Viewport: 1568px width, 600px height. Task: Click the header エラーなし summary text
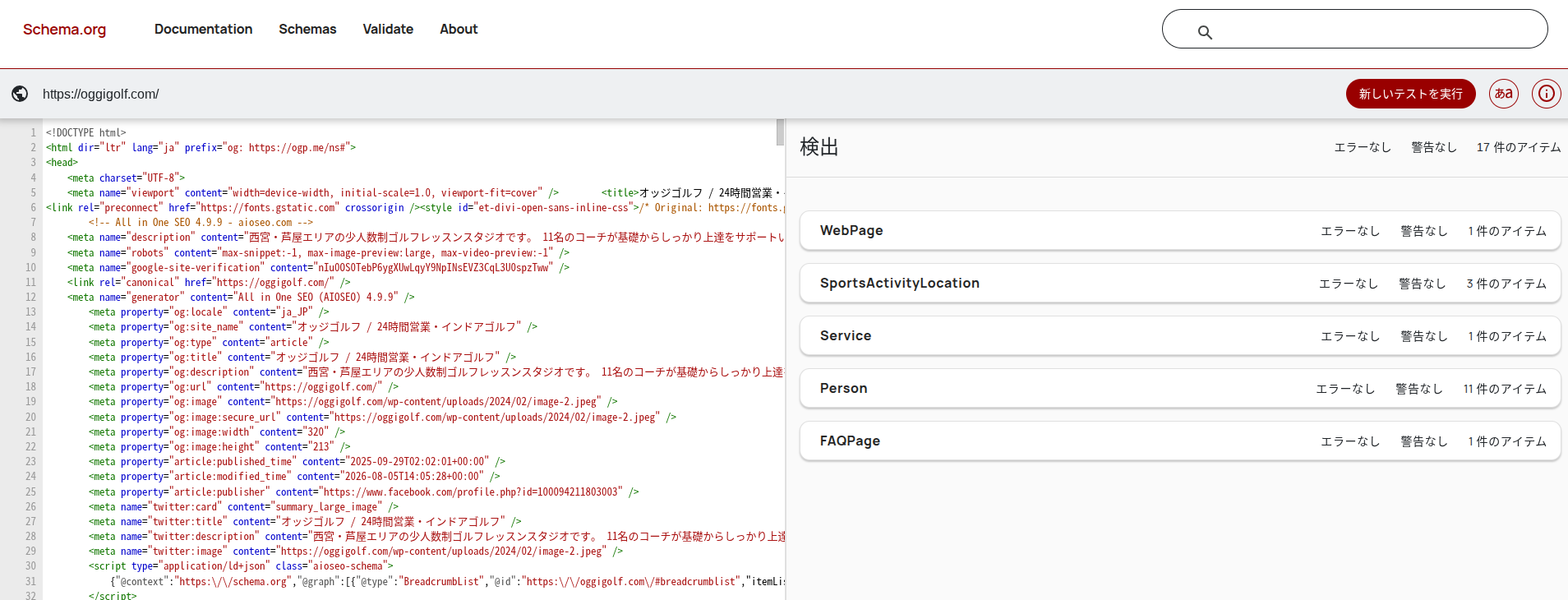tap(1363, 147)
